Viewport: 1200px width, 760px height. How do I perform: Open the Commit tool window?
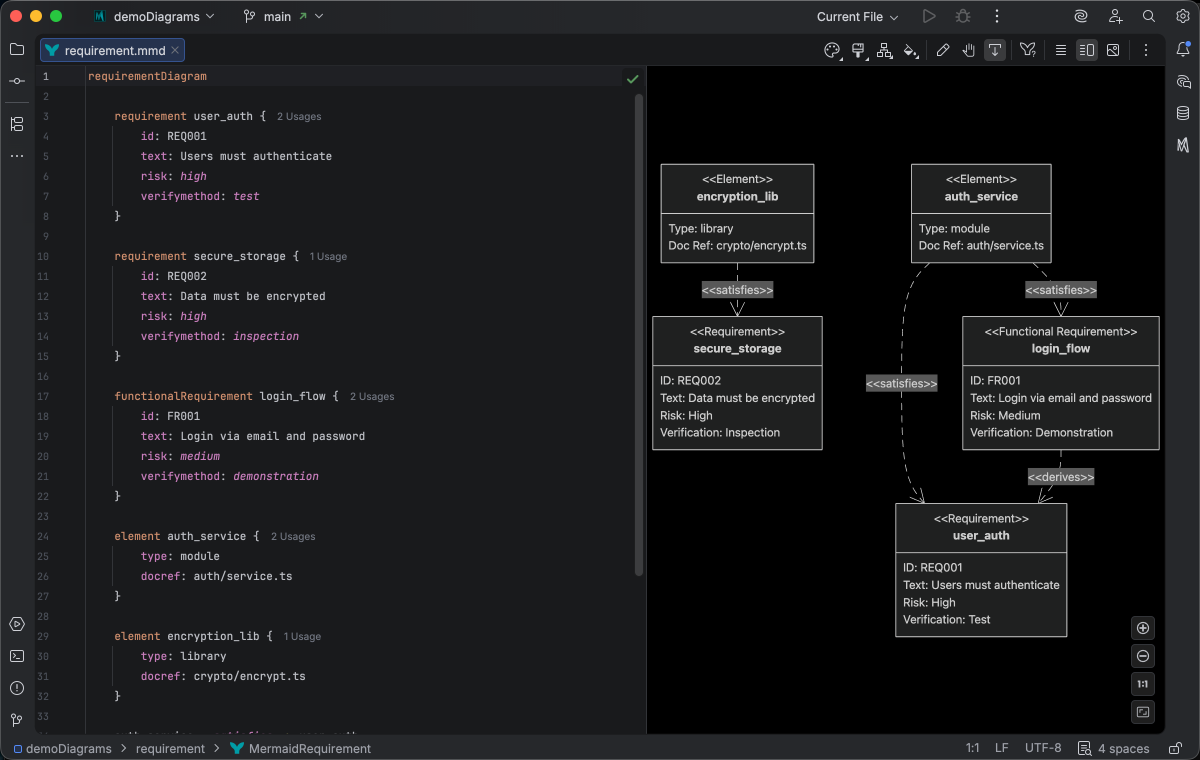coord(17,81)
